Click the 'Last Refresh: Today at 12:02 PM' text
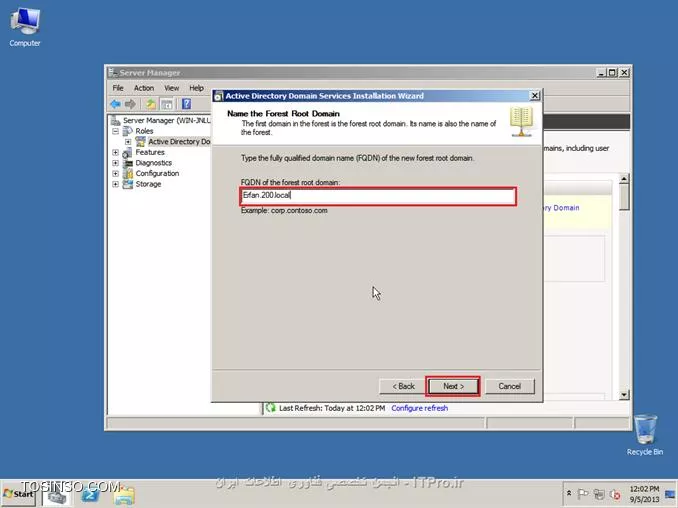678x508 pixels. click(x=332, y=408)
